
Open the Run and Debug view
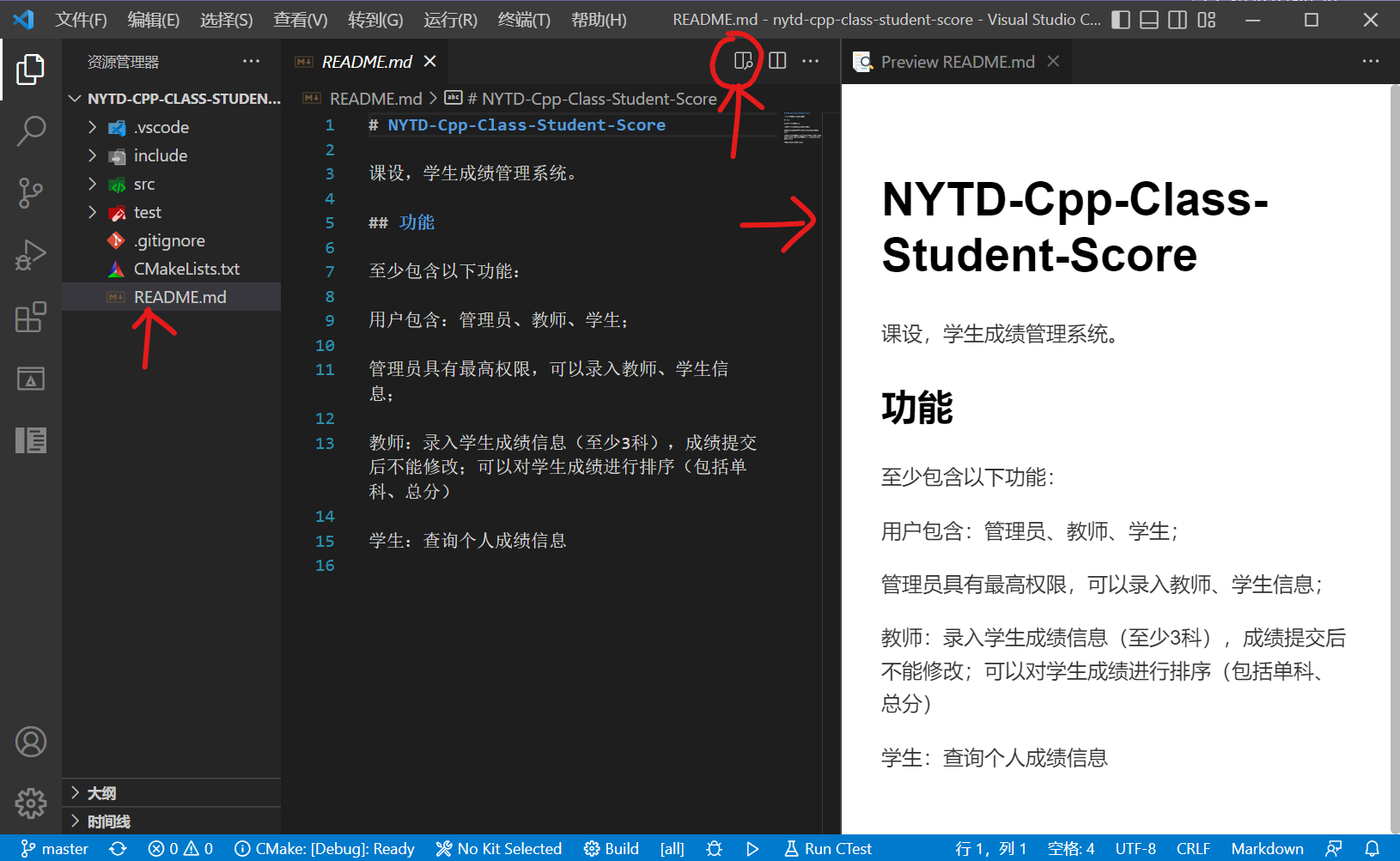tap(31, 255)
